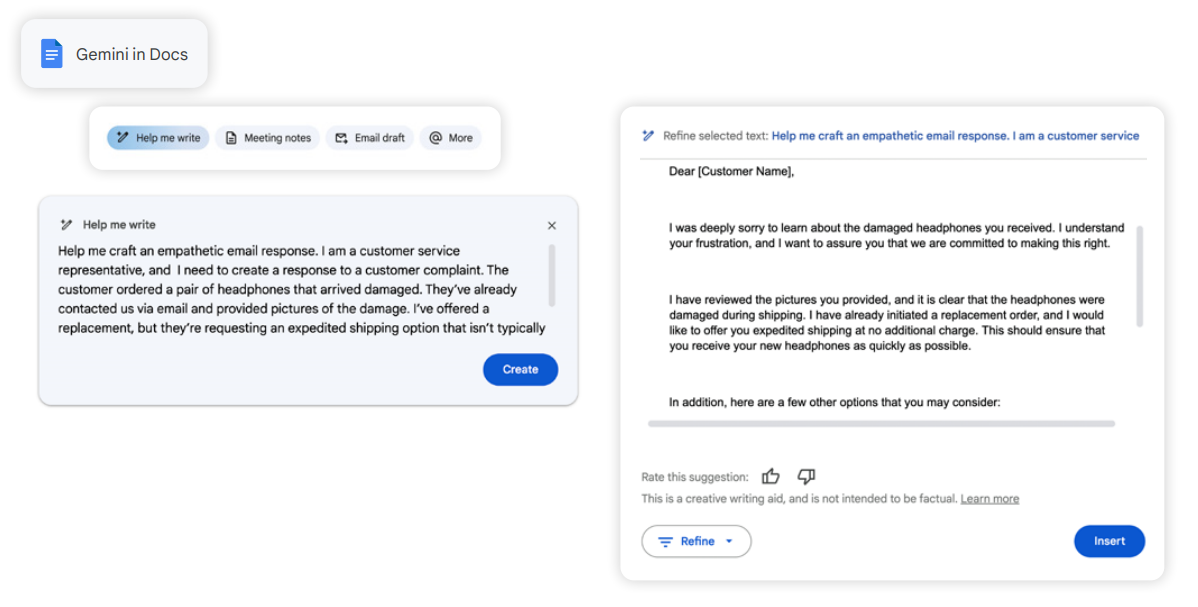1198x607 pixels.
Task: Click the horizontal scrollbar under the email draft
Action: click(x=881, y=424)
